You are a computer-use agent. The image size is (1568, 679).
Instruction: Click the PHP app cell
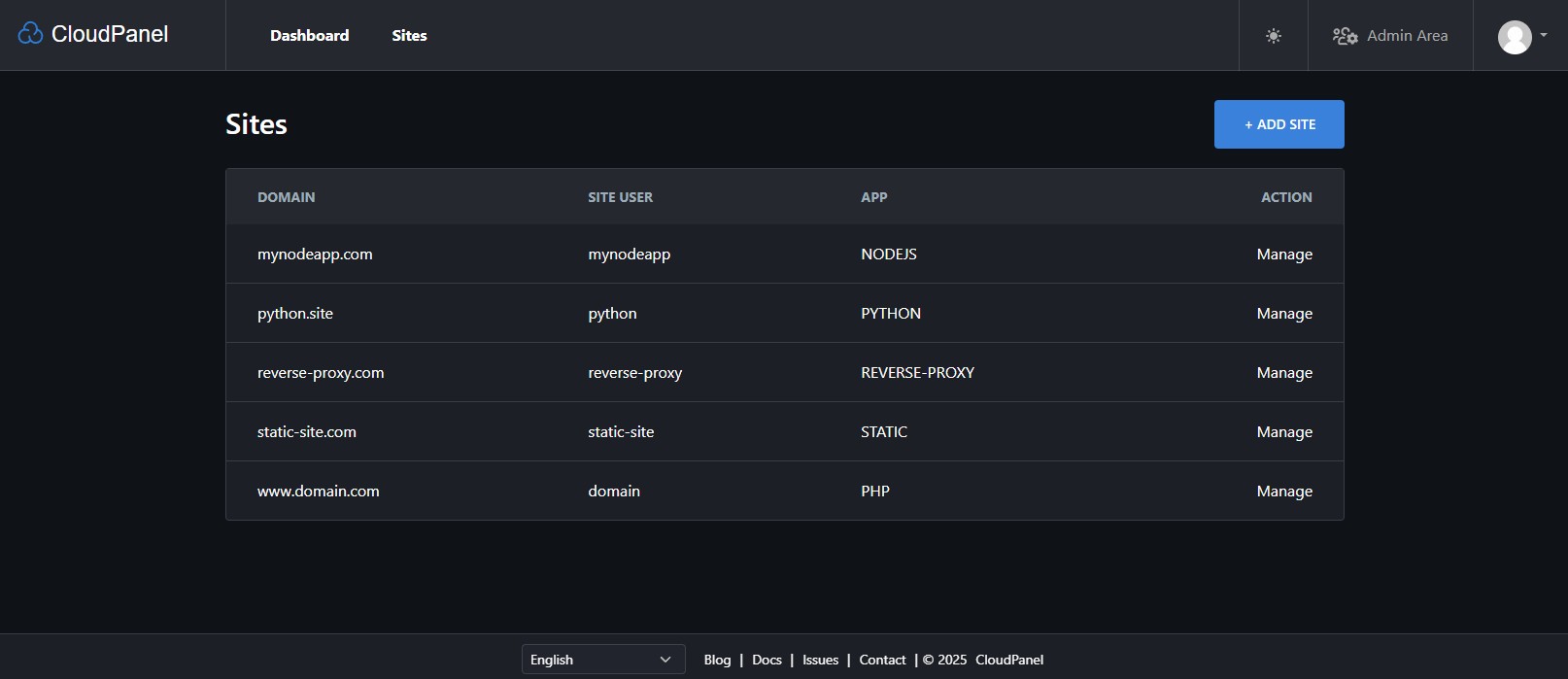(875, 492)
